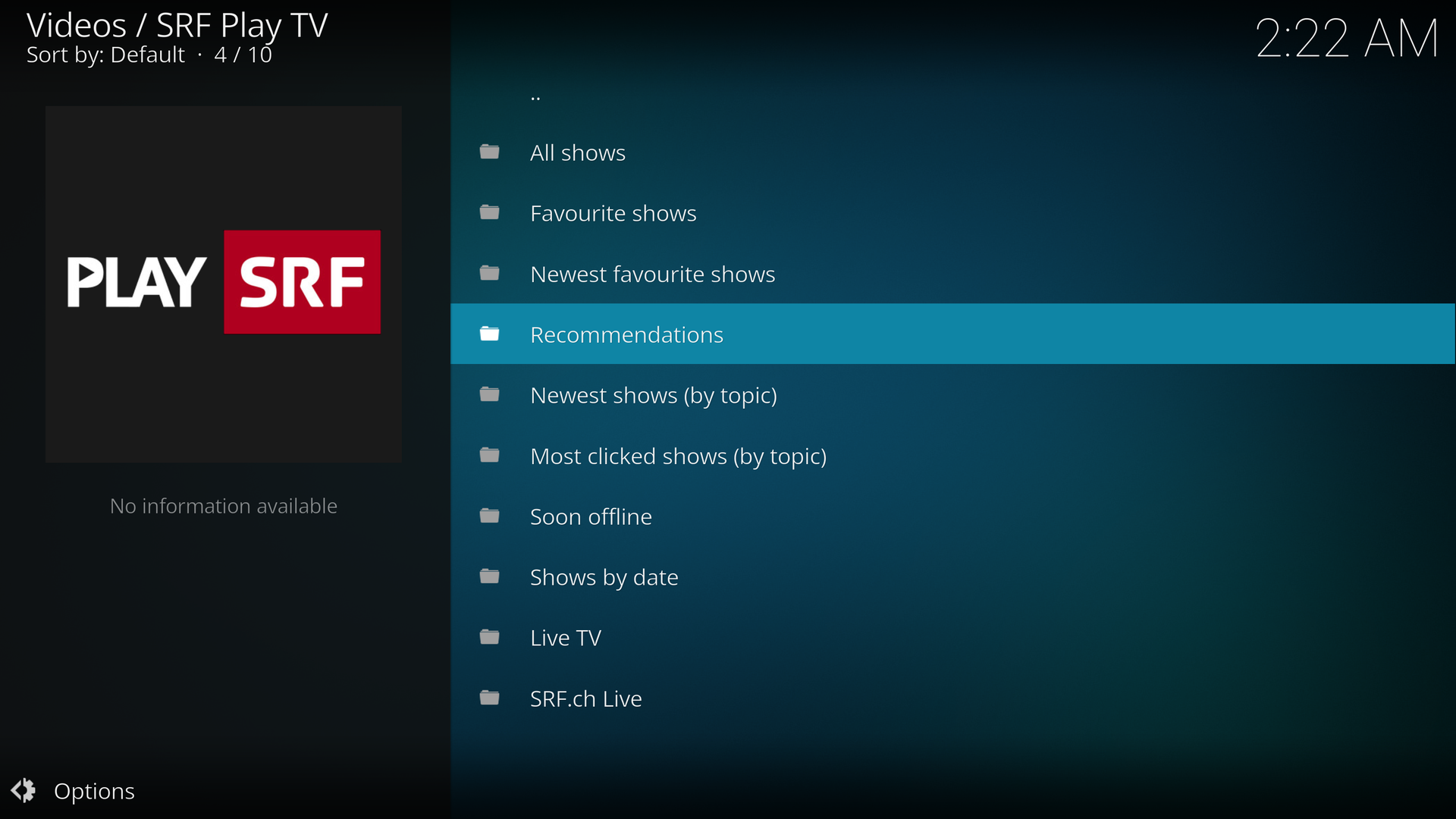
Task: Click folder icon next to Favourite shows
Action: click(489, 213)
